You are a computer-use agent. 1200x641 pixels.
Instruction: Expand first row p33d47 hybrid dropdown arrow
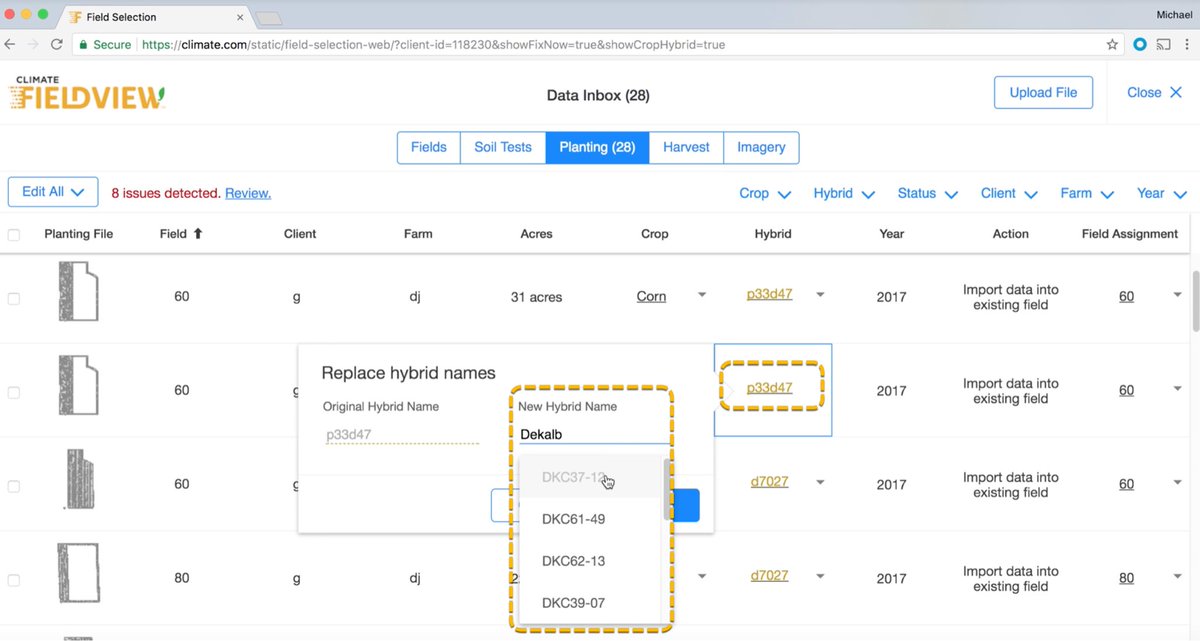[820, 295]
